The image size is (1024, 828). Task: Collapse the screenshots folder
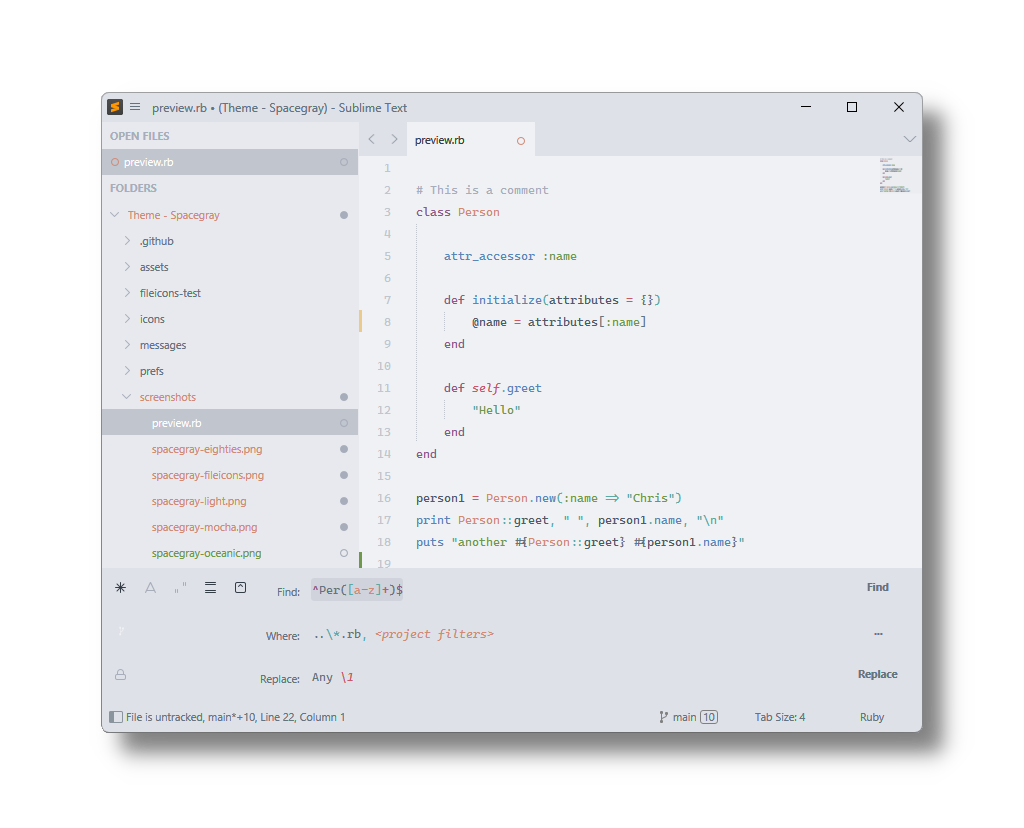click(x=127, y=397)
